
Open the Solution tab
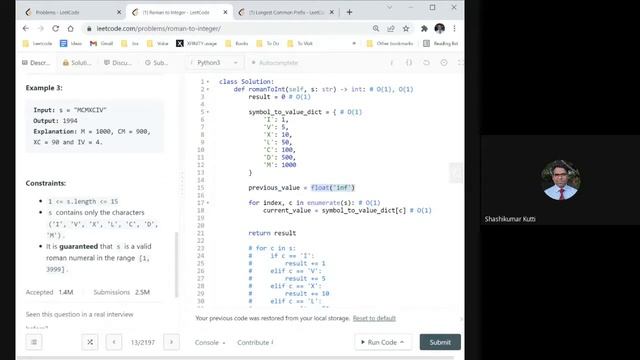(x=77, y=62)
